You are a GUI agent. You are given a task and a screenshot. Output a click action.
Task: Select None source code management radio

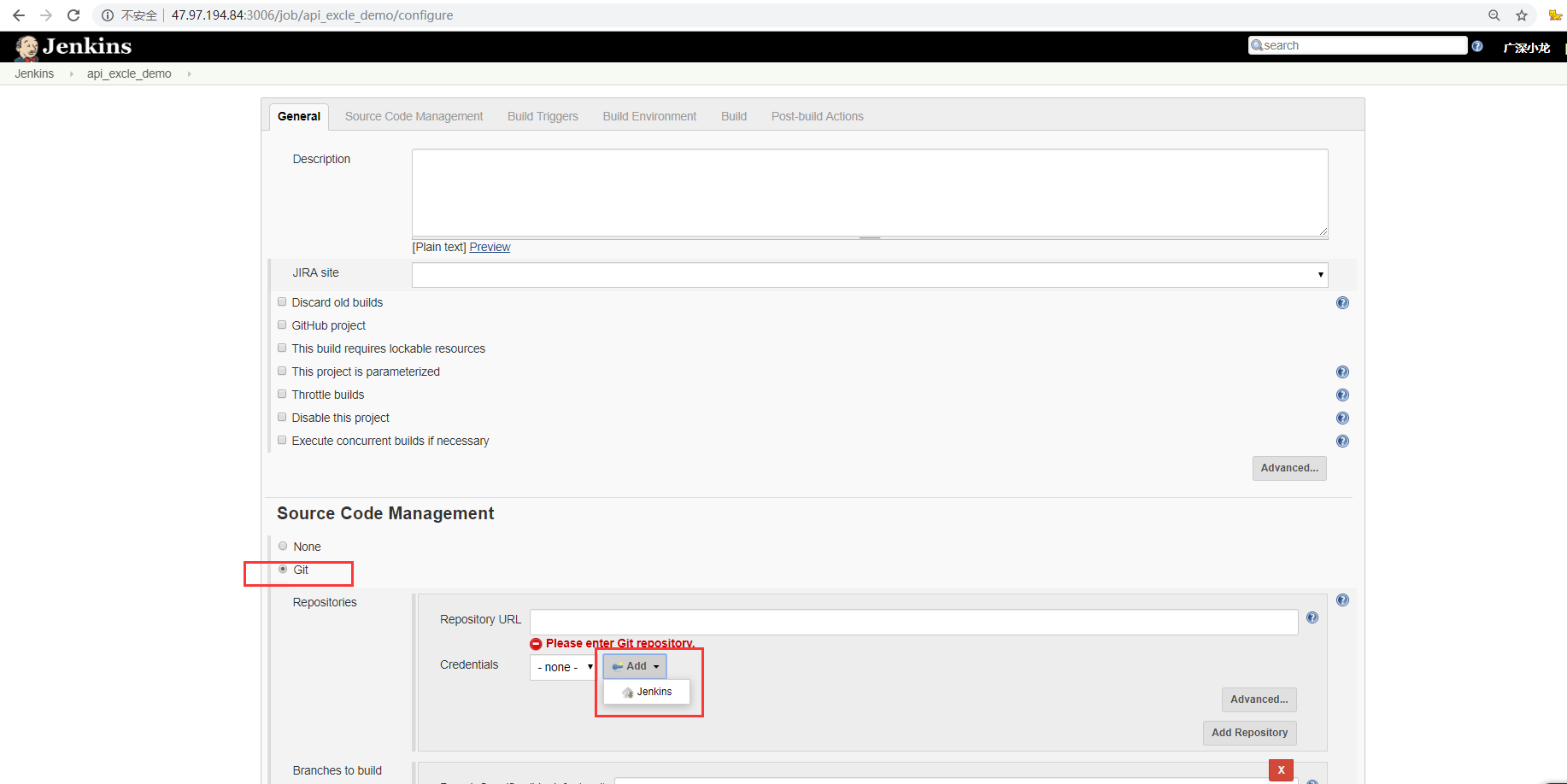pyautogui.click(x=283, y=546)
